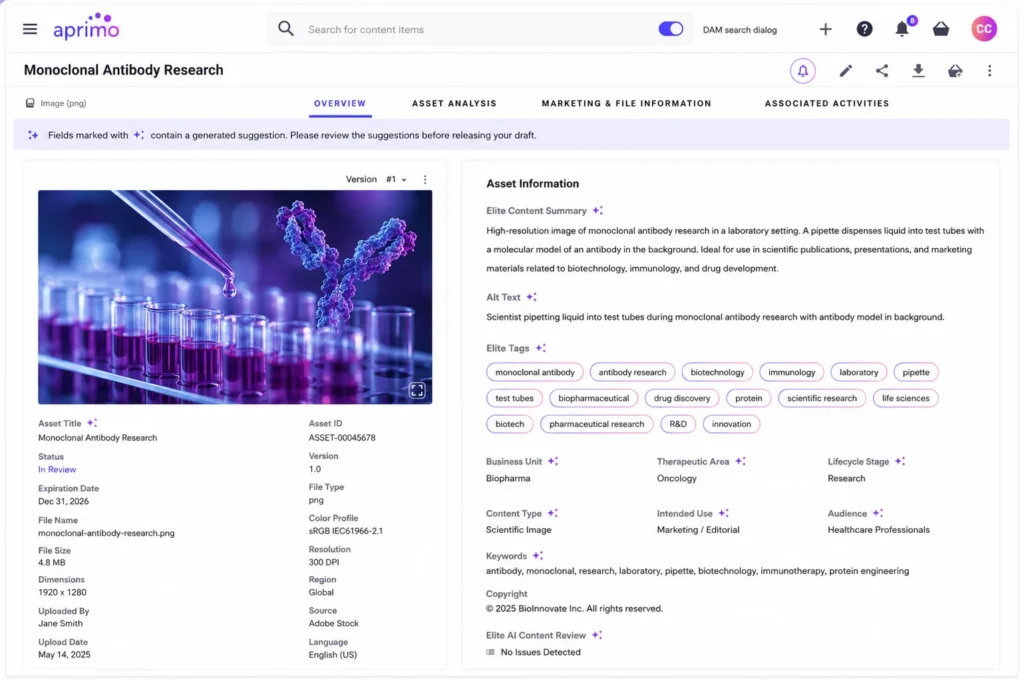Click the circled bell subscribe icon
1024x680 pixels.
(803, 71)
